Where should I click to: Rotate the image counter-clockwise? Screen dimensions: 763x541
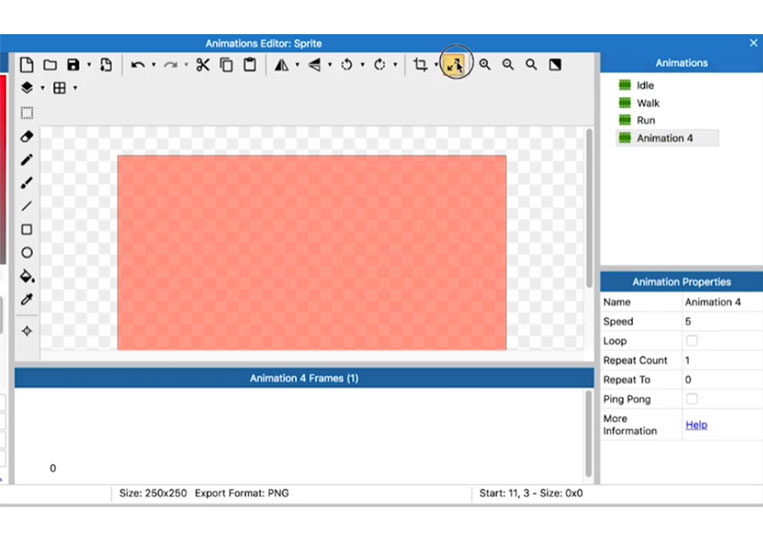pyautogui.click(x=346, y=64)
